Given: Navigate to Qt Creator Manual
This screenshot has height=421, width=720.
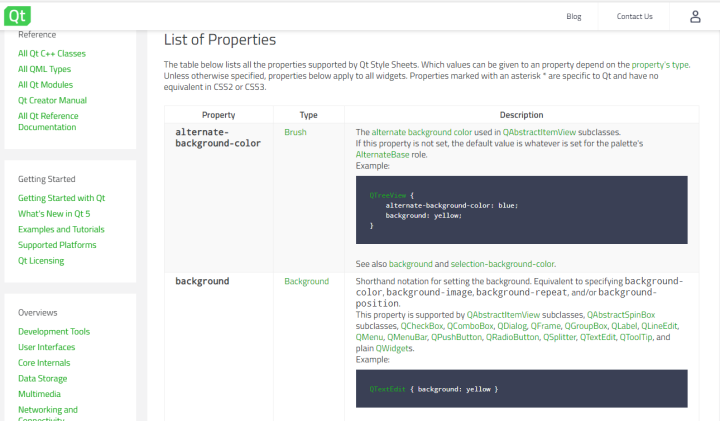Looking at the screenshot, I should tap(52, 100).
